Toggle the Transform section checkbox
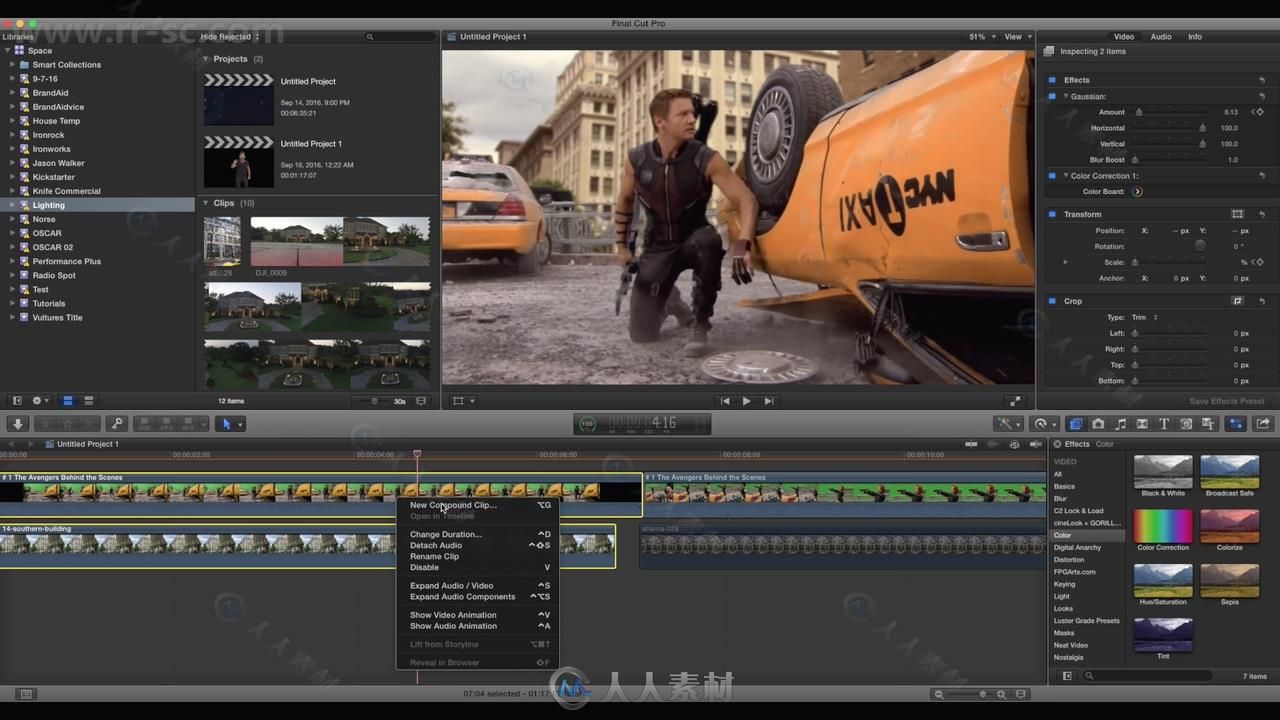Screen dimensions: 1280x720 point(1052,214)
